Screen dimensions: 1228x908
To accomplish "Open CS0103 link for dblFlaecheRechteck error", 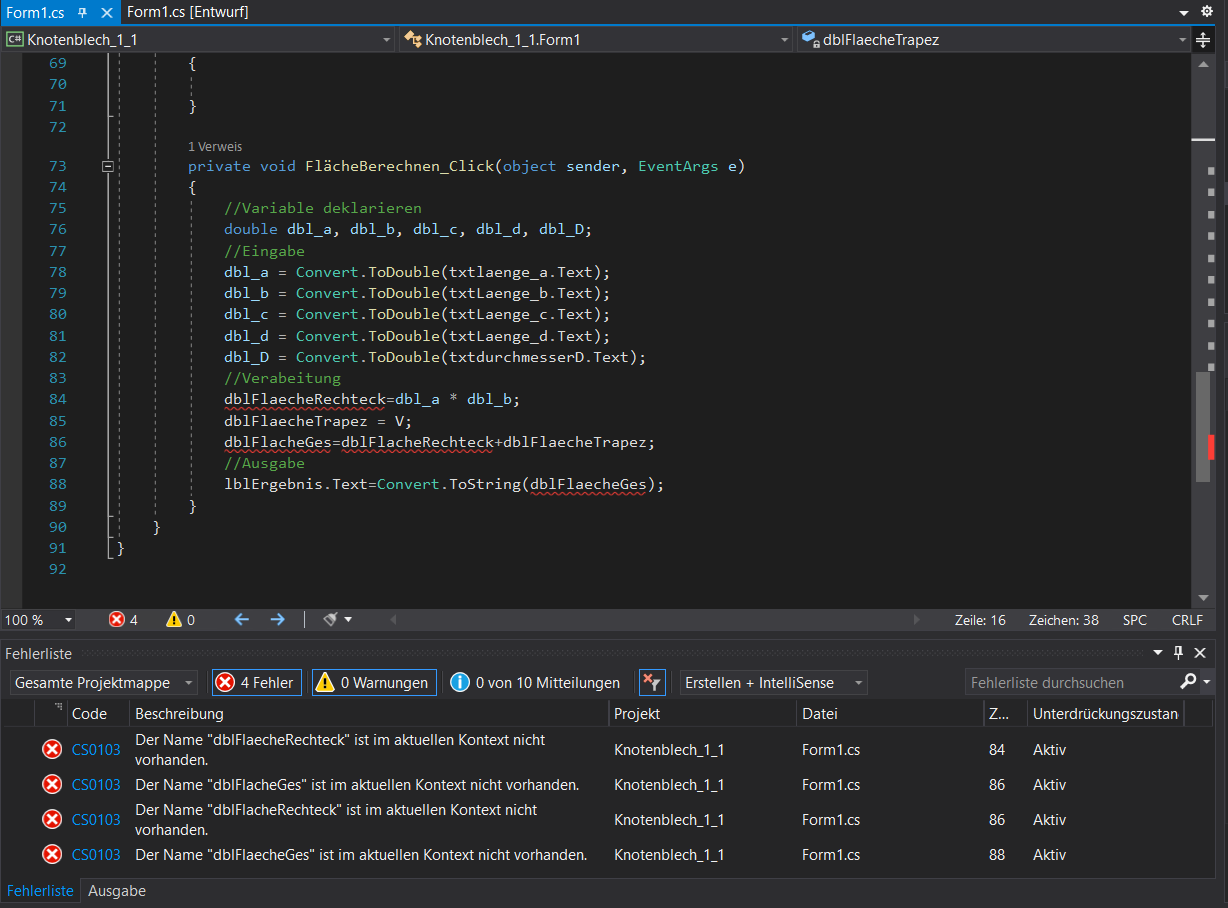I will (x=96, y=750).
